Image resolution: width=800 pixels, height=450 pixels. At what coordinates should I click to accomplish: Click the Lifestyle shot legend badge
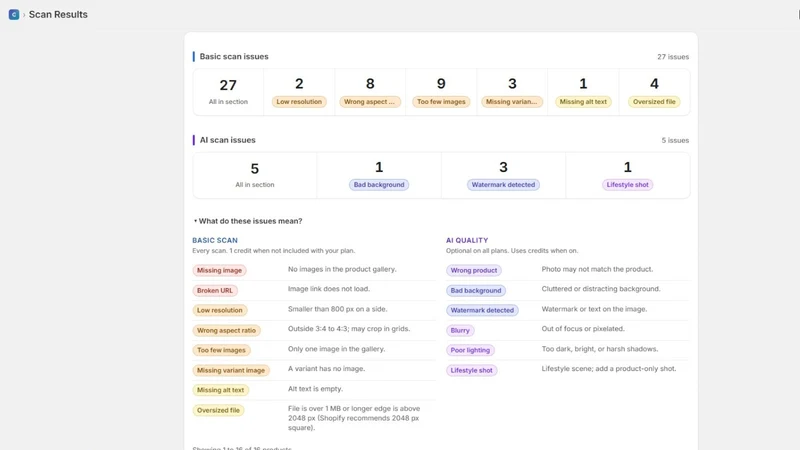(x=471, y=370)
